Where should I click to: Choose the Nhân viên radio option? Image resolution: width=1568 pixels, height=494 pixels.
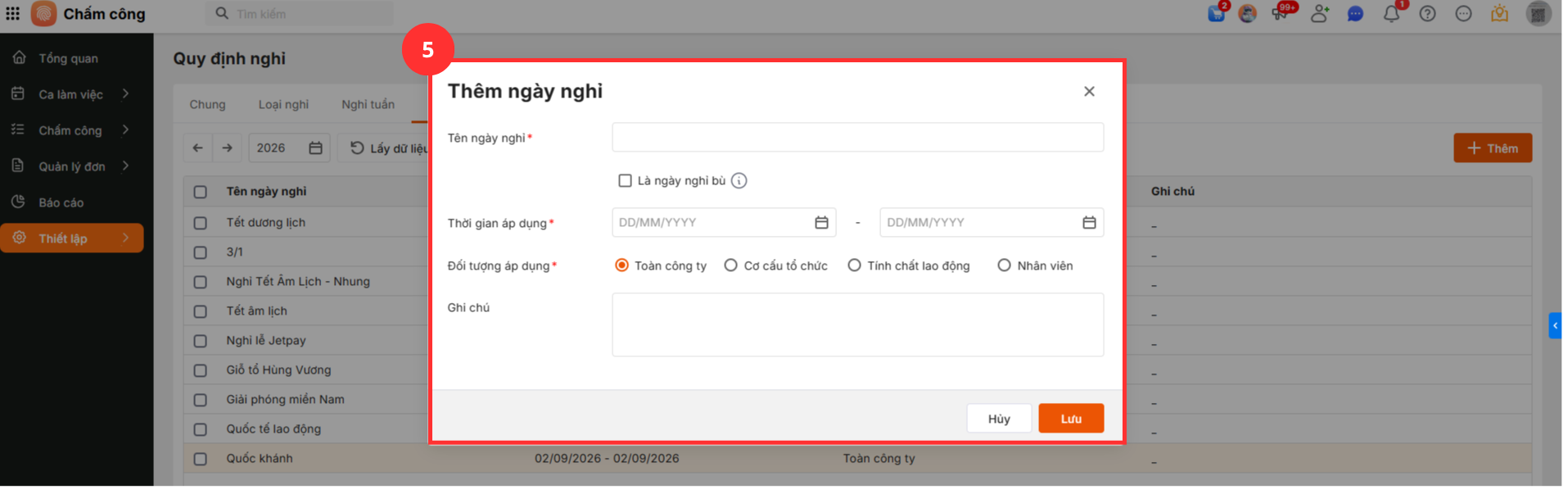click(x=1004, y=265)
